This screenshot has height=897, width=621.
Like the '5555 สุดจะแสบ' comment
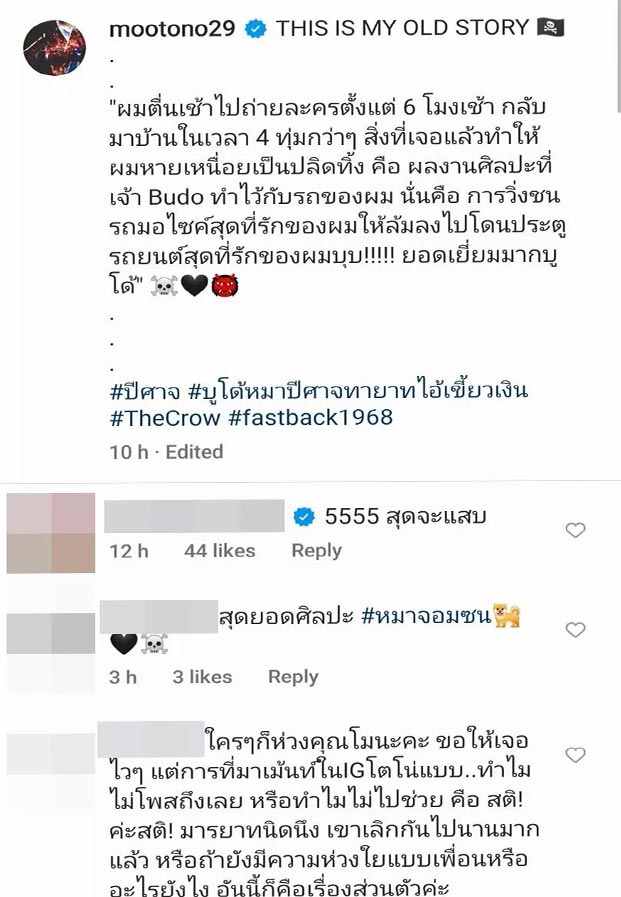575,530
